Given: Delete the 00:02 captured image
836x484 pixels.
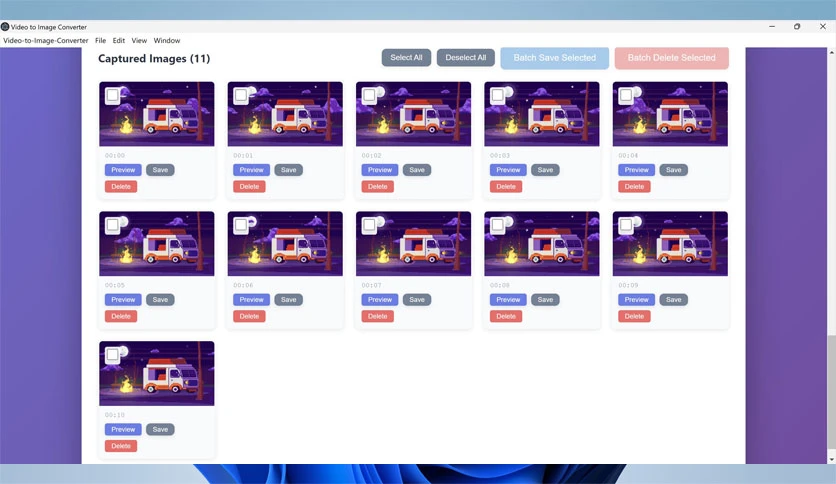Looking at the screenshot, I should tap(377, 187).
